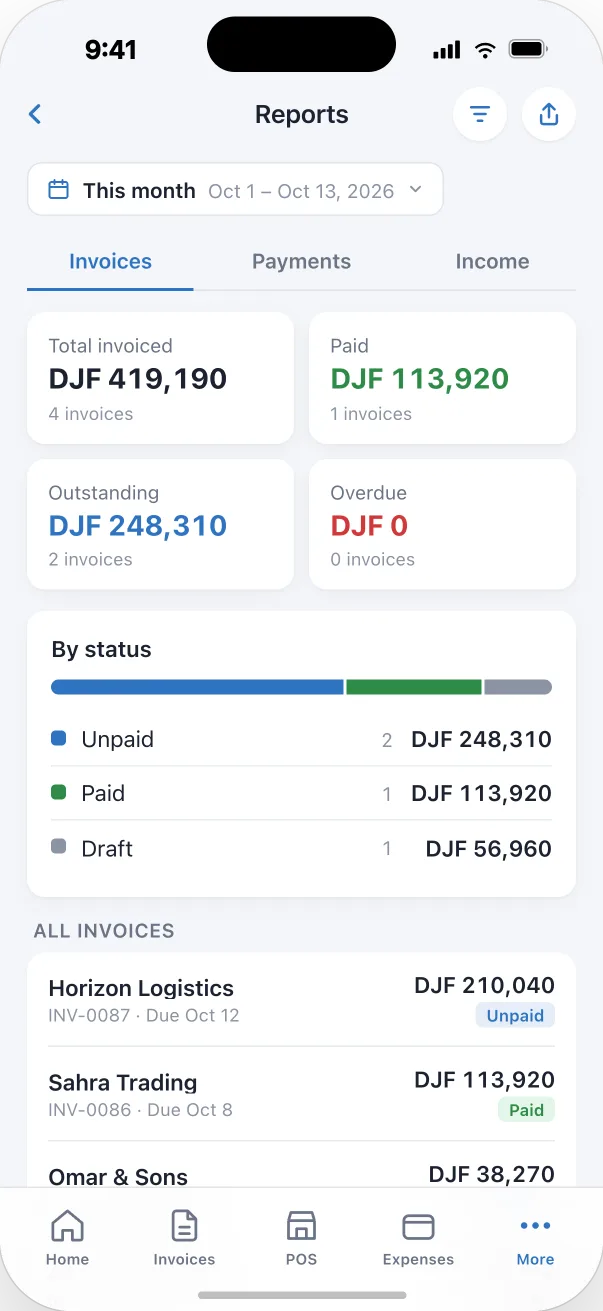
Task: Click the Reports page title
Action: [x=301, y=114]
